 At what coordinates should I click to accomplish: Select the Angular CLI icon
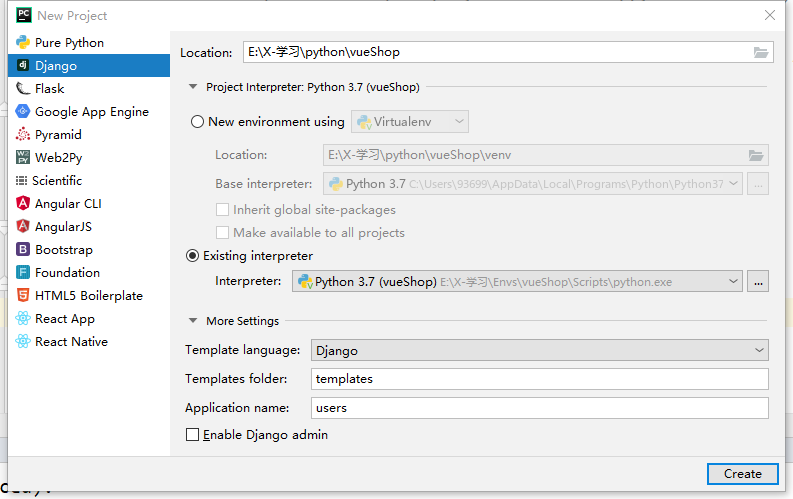[x=23, y=203]
